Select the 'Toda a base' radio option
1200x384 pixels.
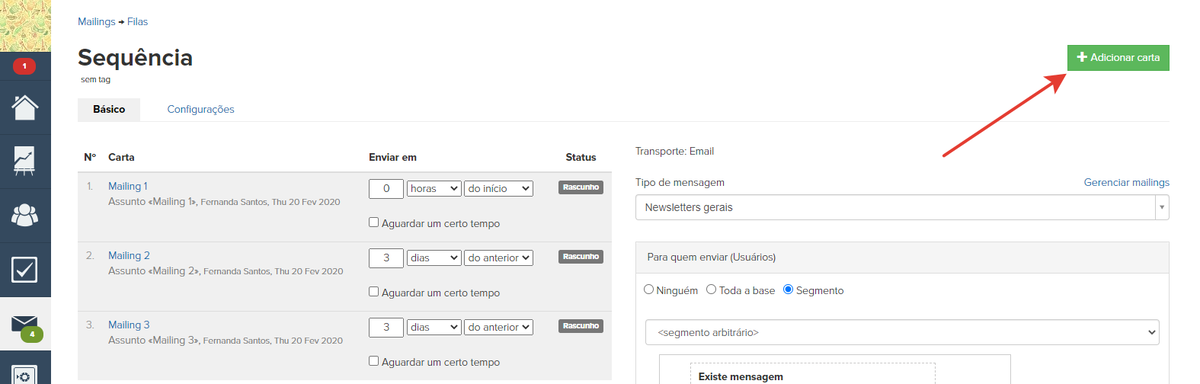click(x=711, y=290)
